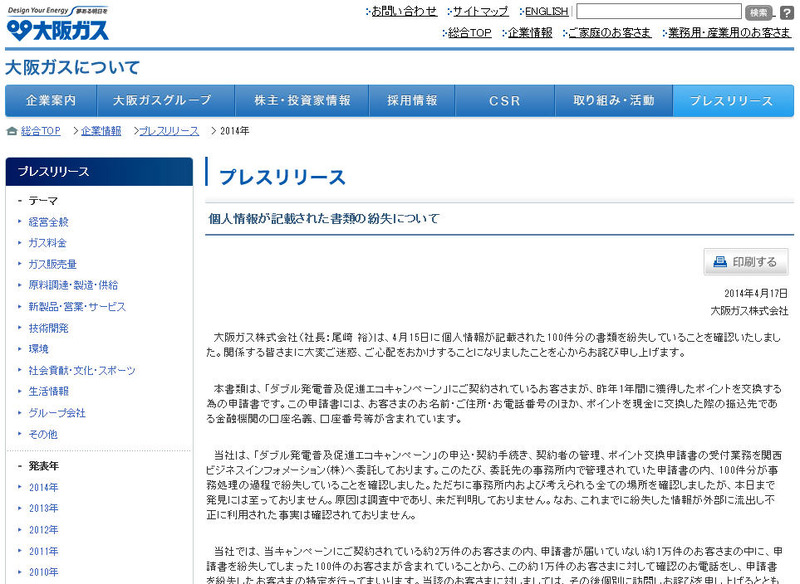Select the 採用情報 navigation tab
Image resolution: width=800 pixels, height=584 pixels.
tap(412, 101)
